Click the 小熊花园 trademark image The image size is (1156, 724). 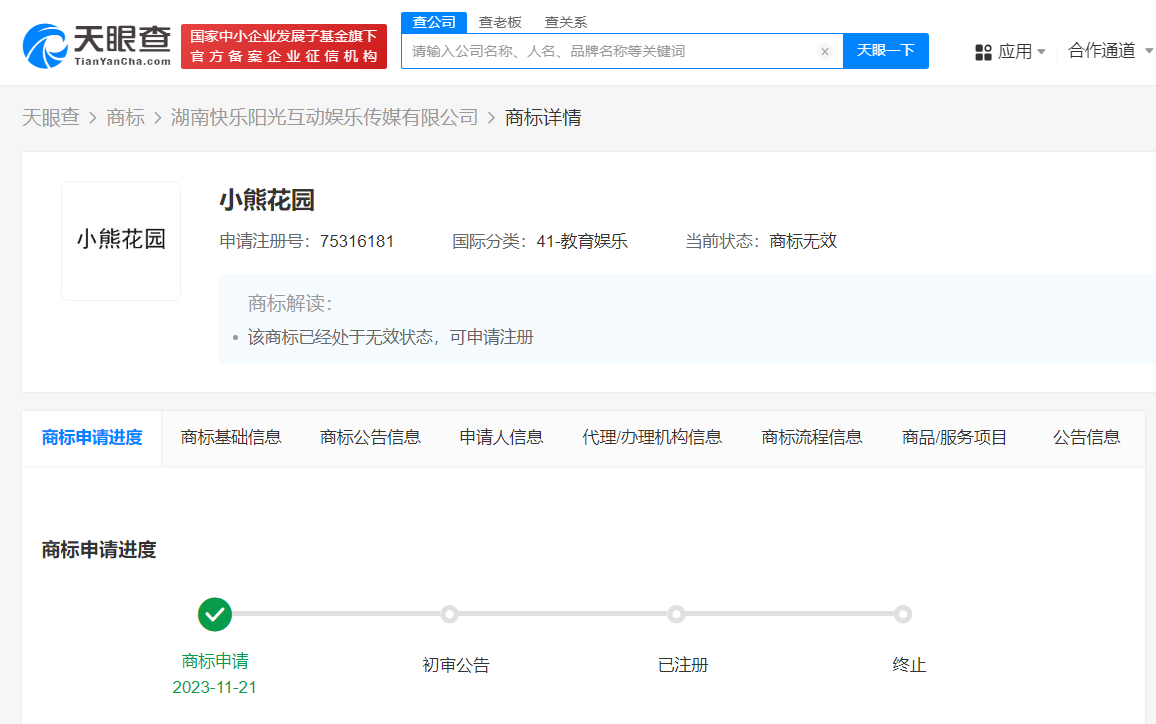click(x=120, y=240)
